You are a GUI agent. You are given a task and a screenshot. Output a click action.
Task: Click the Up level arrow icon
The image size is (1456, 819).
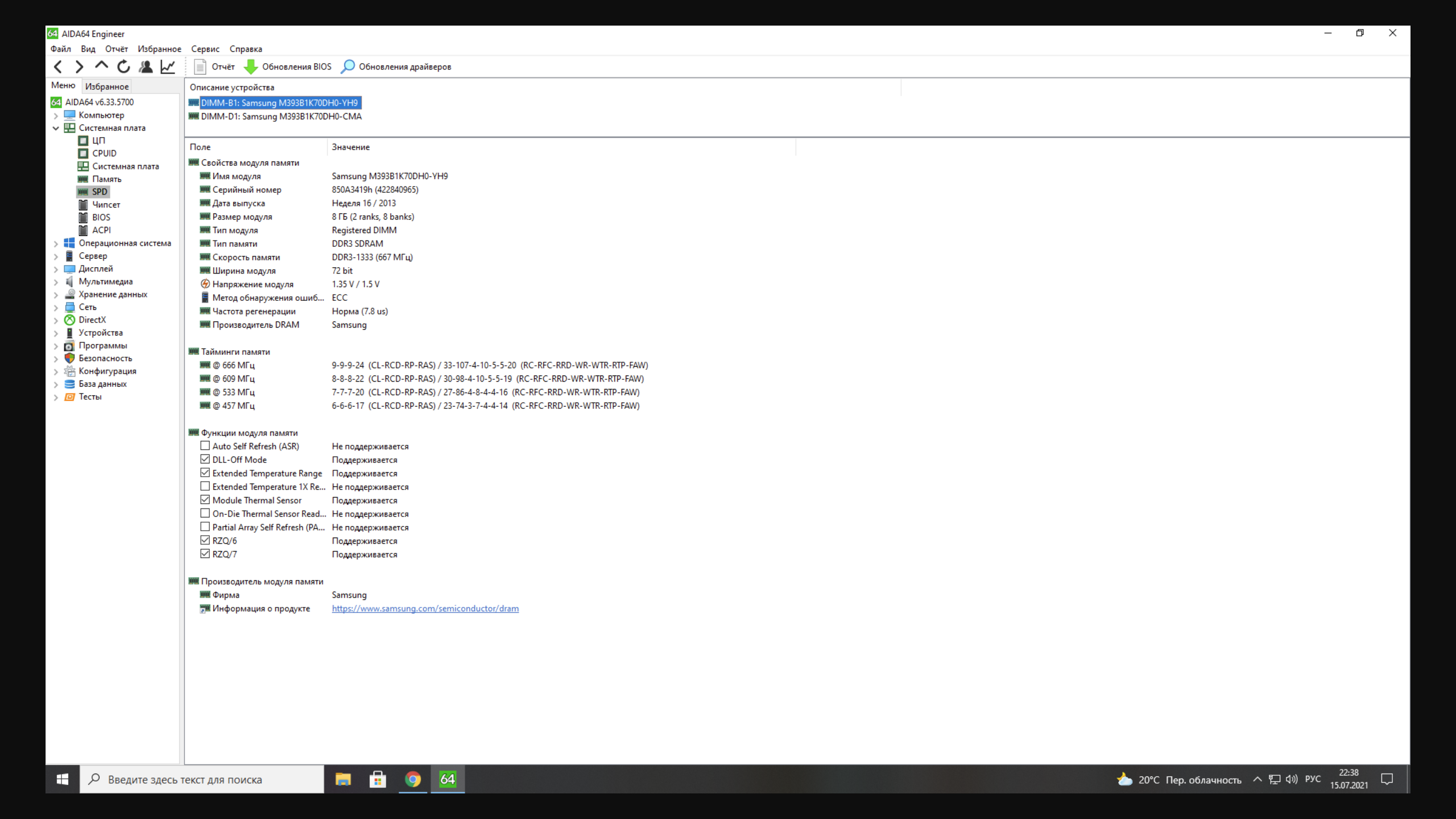(x=101, y=66)
